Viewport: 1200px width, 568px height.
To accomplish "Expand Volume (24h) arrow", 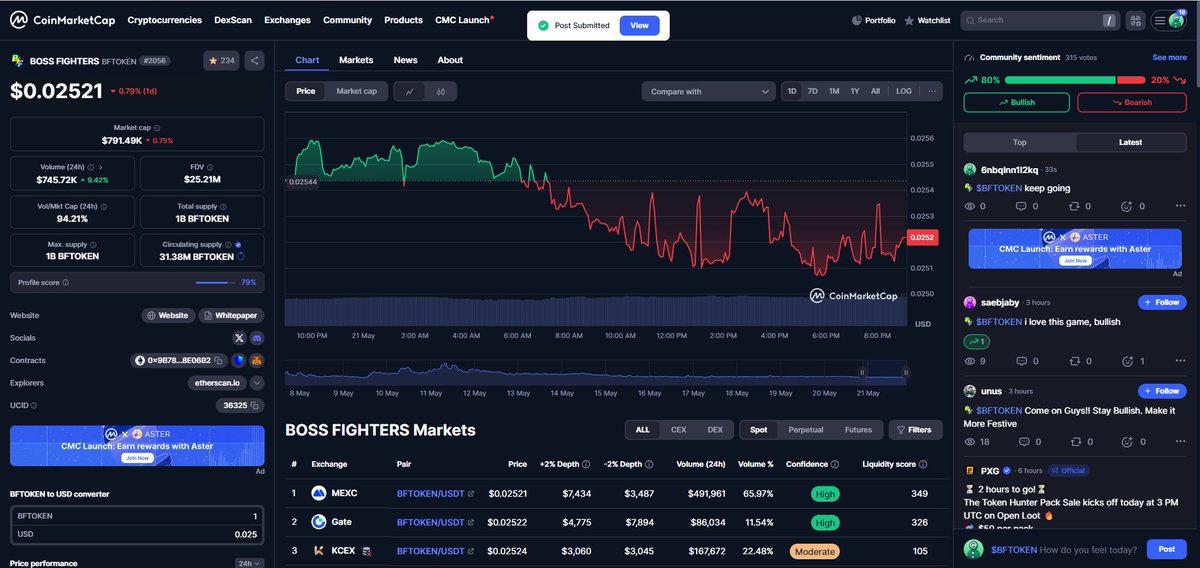I will (x=101, y=167).
